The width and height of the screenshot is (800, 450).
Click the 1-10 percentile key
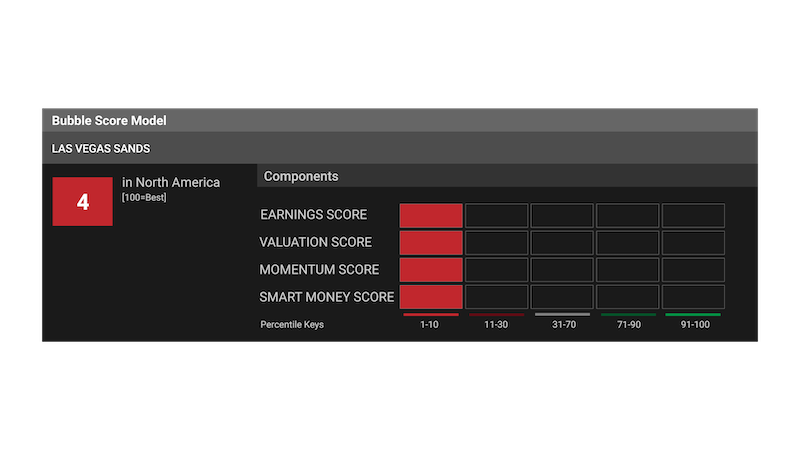(429, 324)
